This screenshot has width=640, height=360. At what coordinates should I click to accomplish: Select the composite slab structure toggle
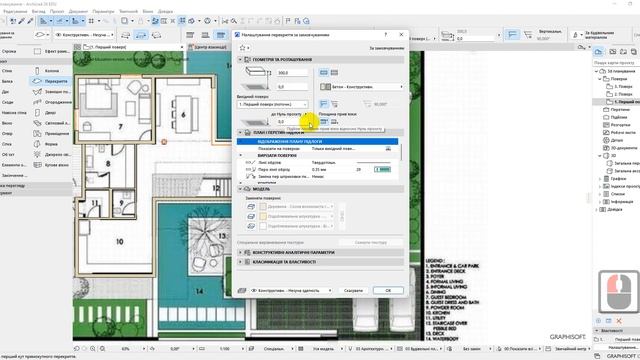[334, 73]
